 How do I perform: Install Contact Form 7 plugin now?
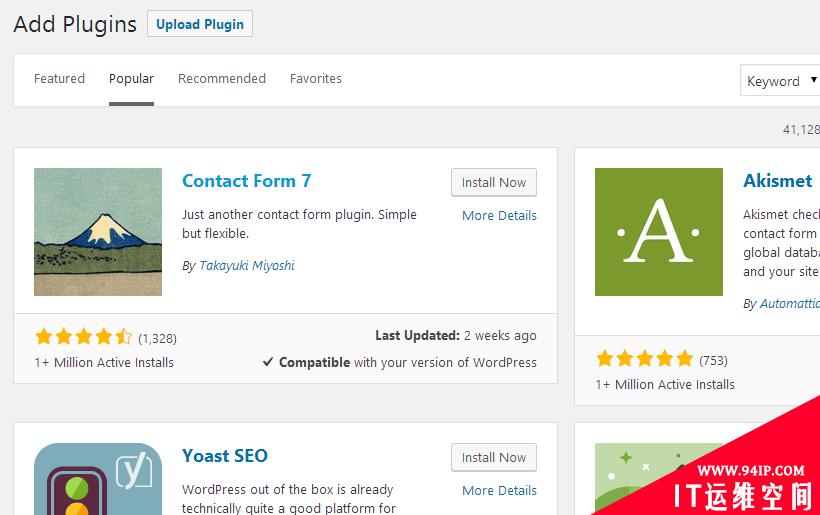pos(494,182)
